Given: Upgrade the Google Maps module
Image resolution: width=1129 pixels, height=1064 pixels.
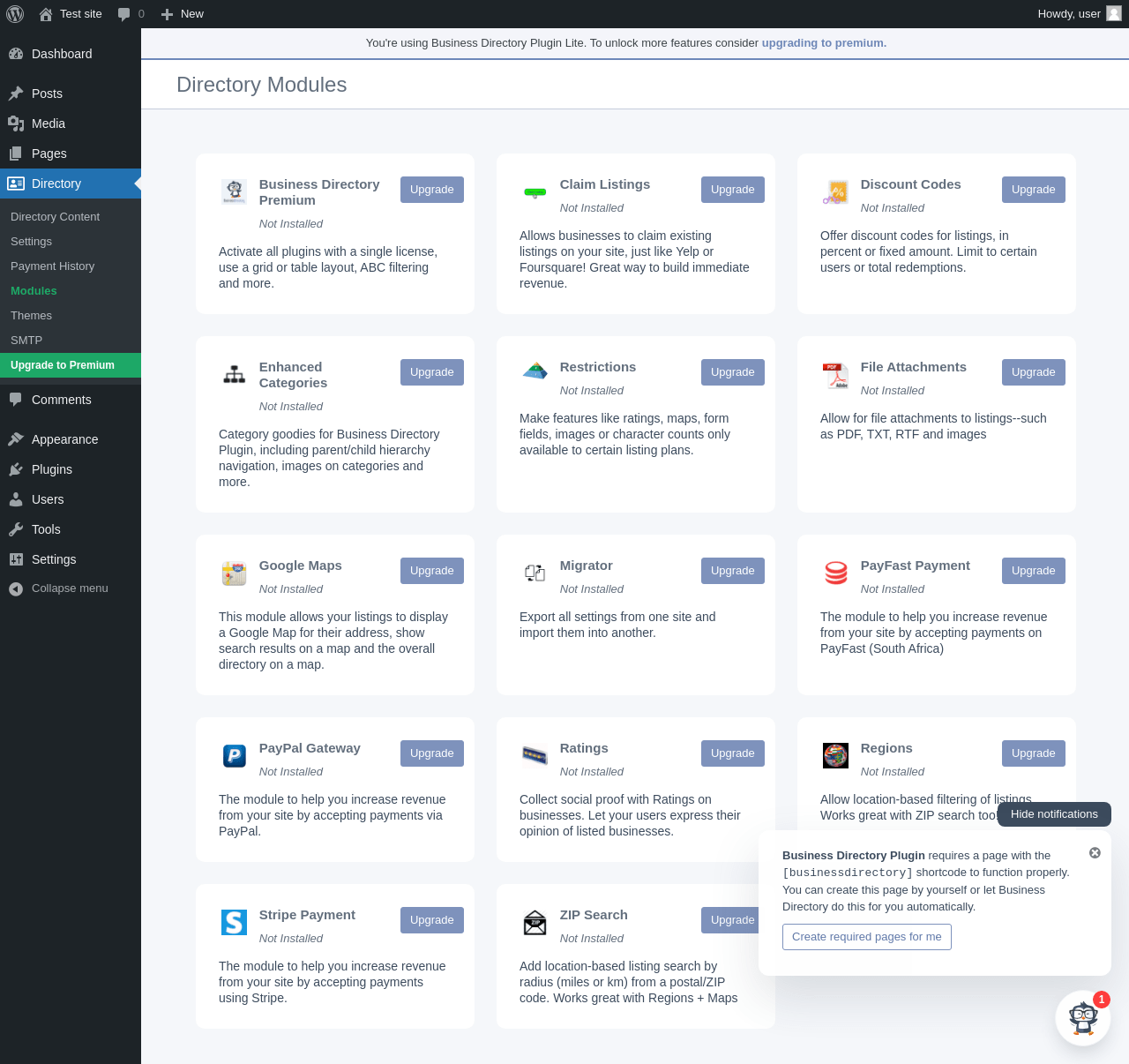Looking at the screenshot, I should click(432, 571).
